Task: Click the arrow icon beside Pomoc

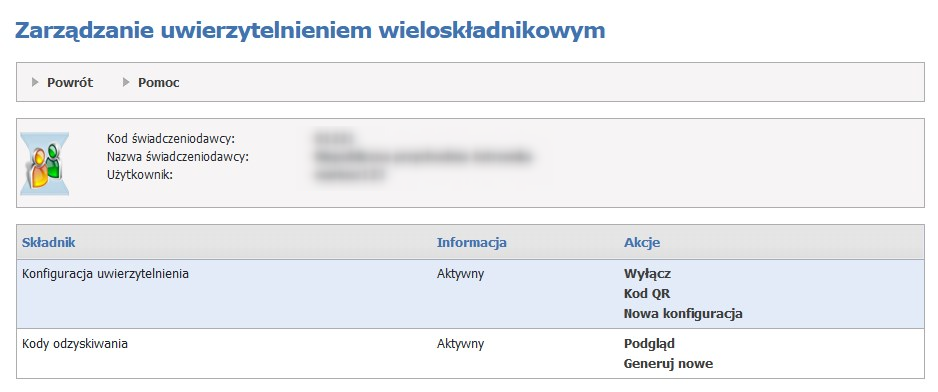Action: [x=126, y=82]
